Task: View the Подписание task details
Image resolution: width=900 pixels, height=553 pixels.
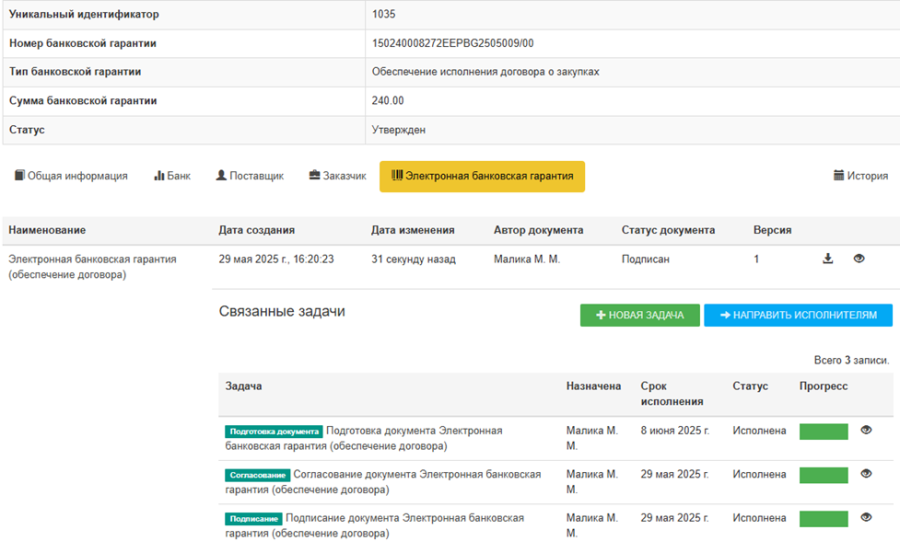Action: pos(866,518)
